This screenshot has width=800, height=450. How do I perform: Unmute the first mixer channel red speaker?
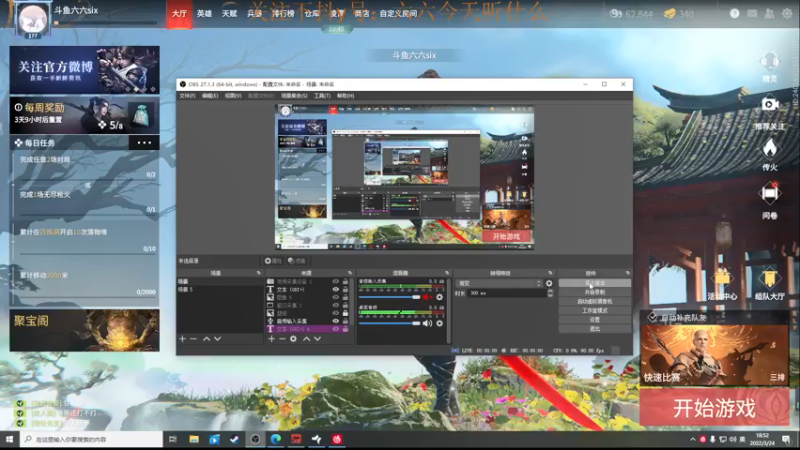point(427,297)
